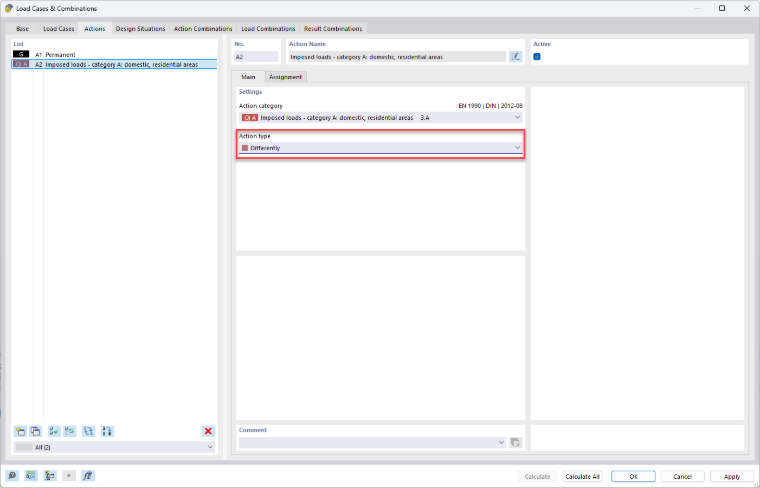Click the Calculate All button
The height and width of the screenshot is (488, 760).
pos(582,476)
